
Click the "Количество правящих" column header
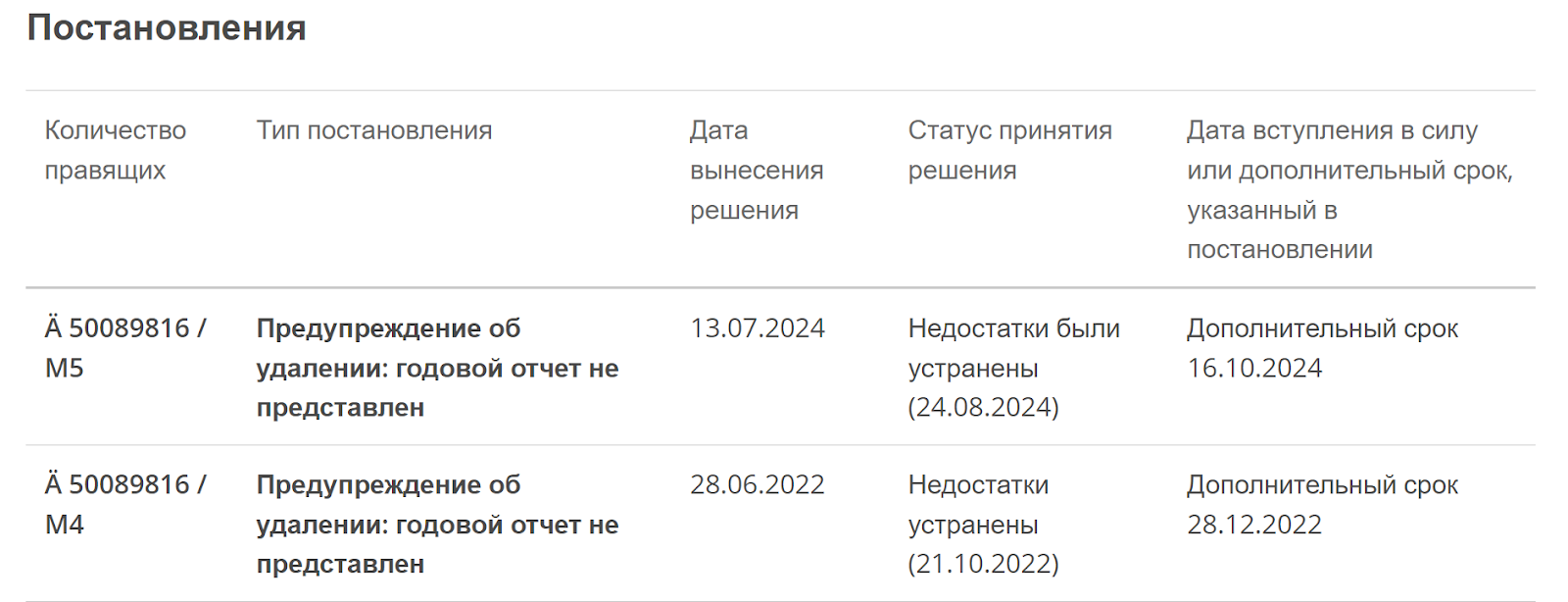[x=116, y=150]
